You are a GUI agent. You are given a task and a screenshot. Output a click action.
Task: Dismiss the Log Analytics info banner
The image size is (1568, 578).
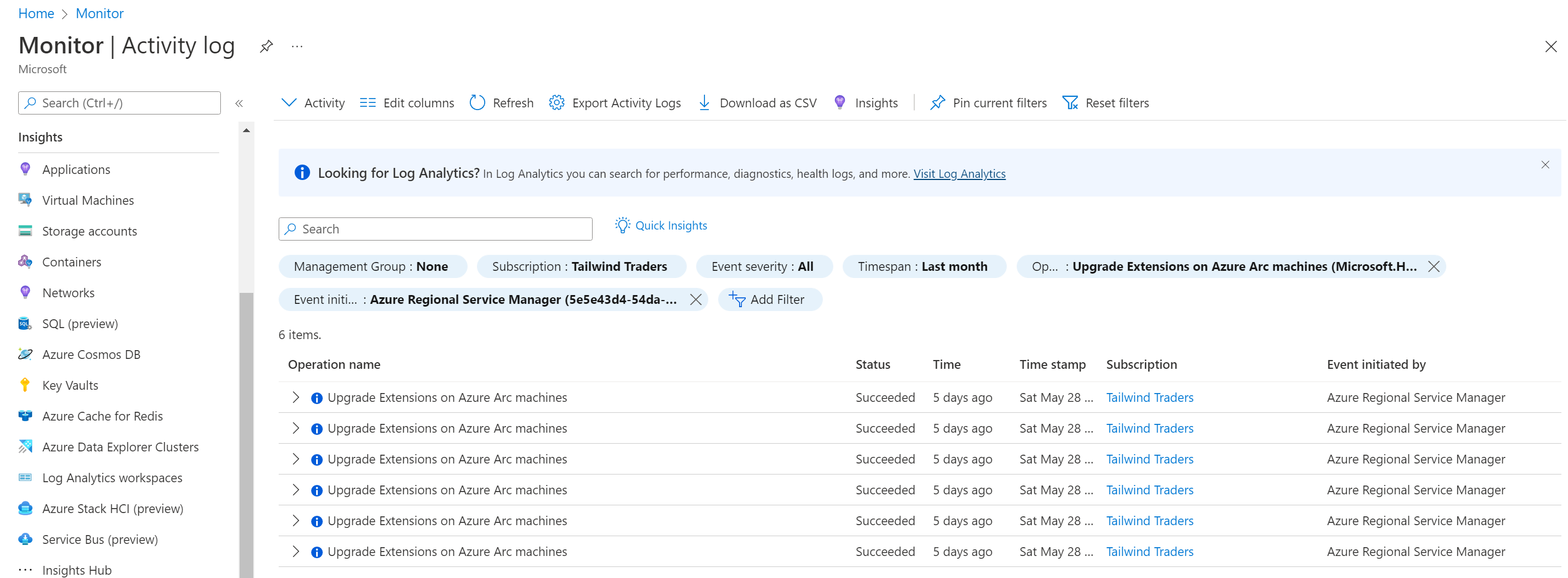pyautogui.click(x=1545, y=165)
